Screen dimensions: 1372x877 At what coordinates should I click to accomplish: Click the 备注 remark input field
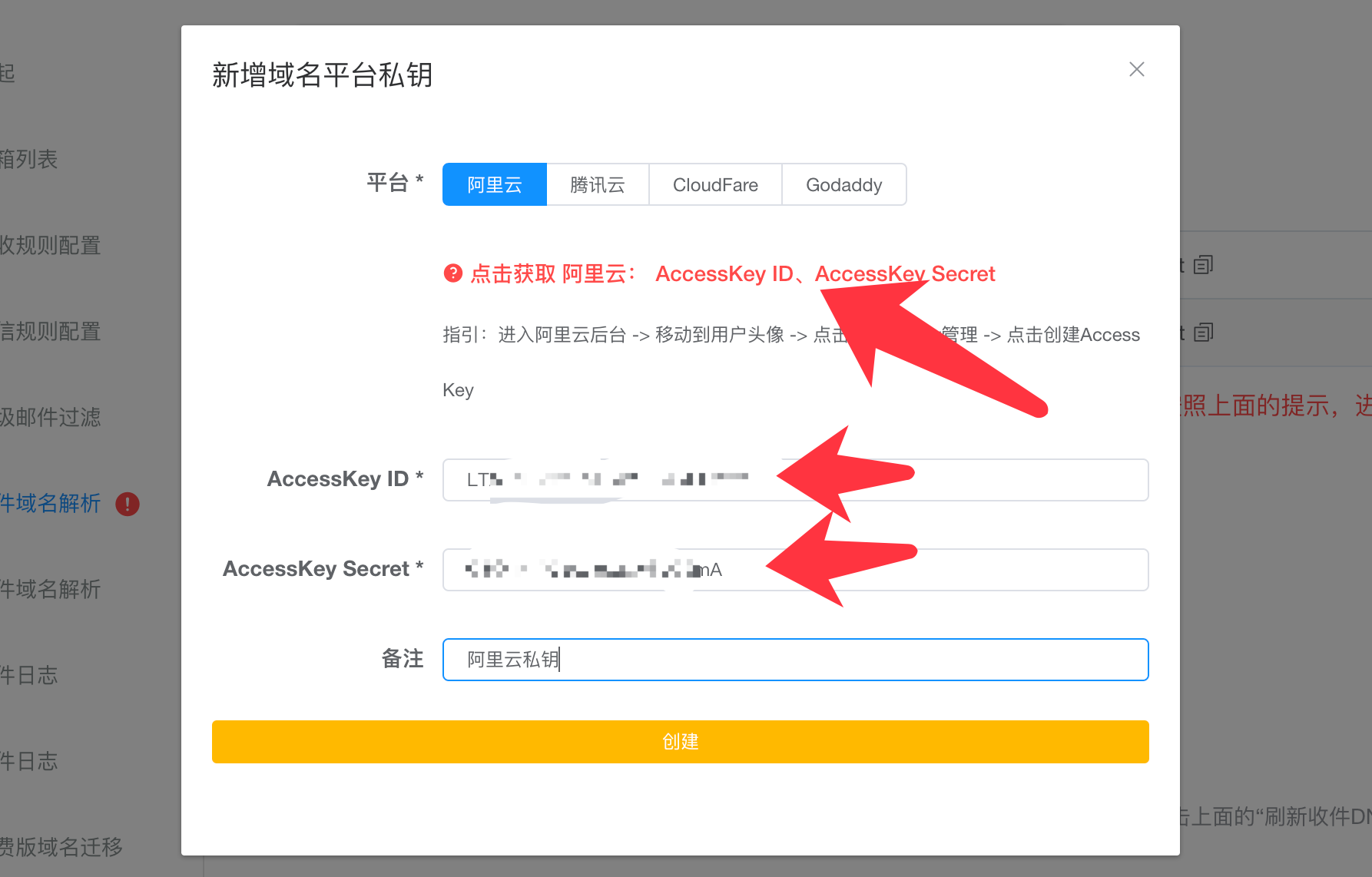(x=796, y=660)
